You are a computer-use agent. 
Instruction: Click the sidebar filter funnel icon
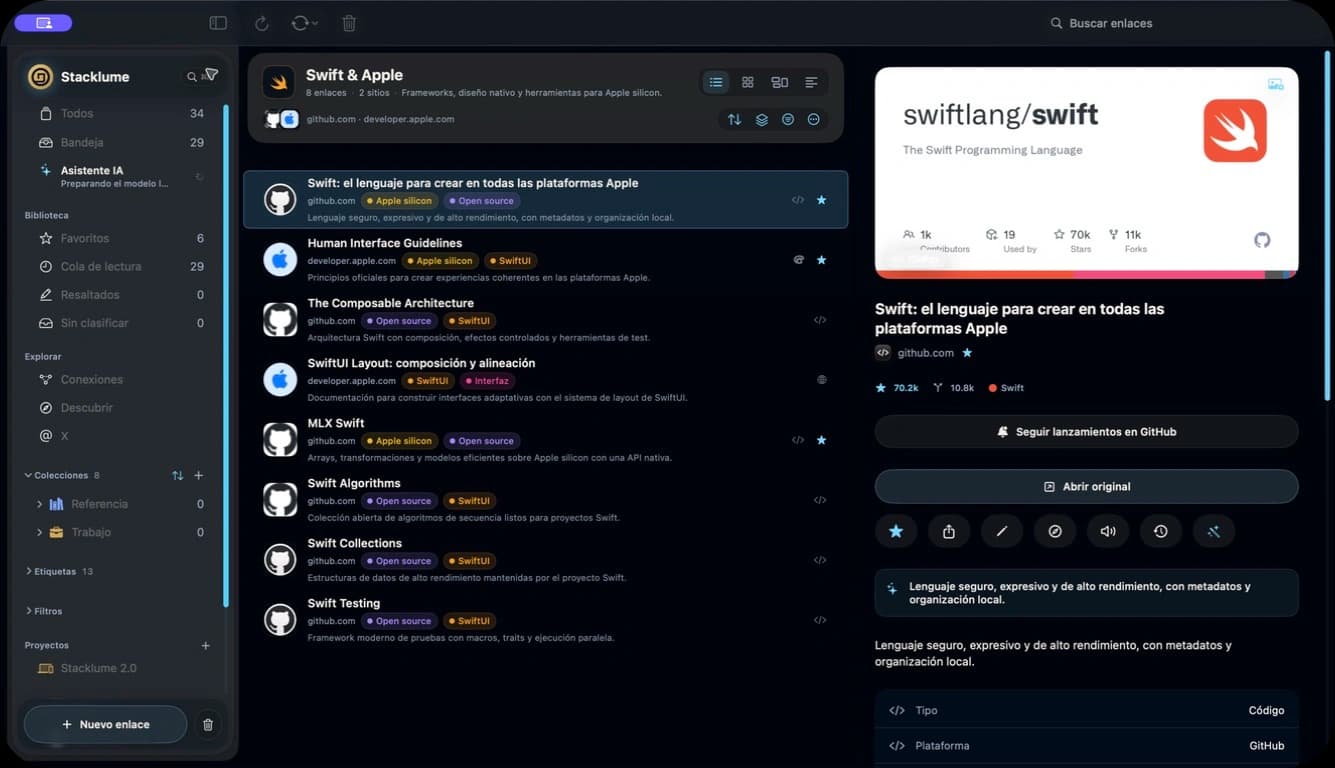(x=211, y=74)
